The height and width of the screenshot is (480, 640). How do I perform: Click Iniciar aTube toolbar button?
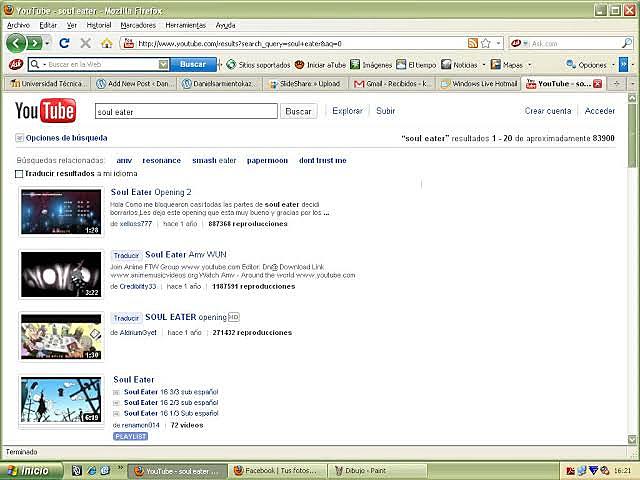point(320,64)
